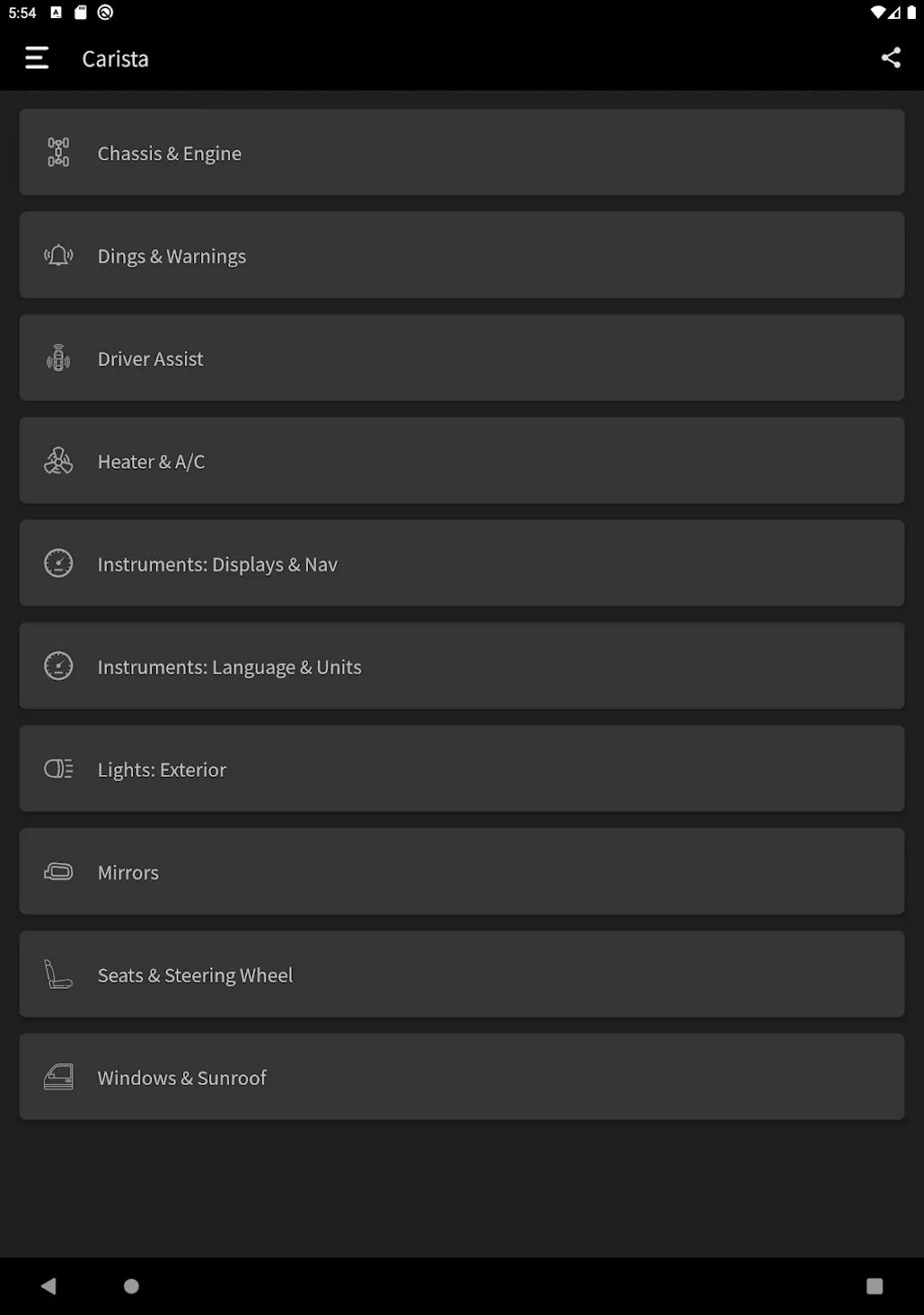Click the Heater & A/C fan icon
The width and height of the screenshot is (924, 1315).
(59, 461)
